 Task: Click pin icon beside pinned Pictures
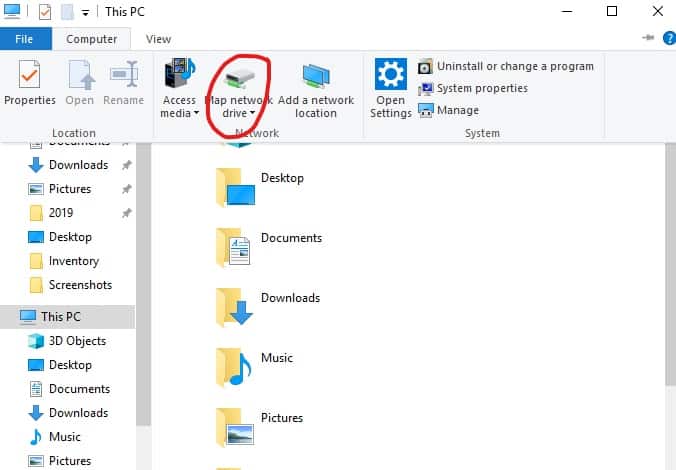126,189
